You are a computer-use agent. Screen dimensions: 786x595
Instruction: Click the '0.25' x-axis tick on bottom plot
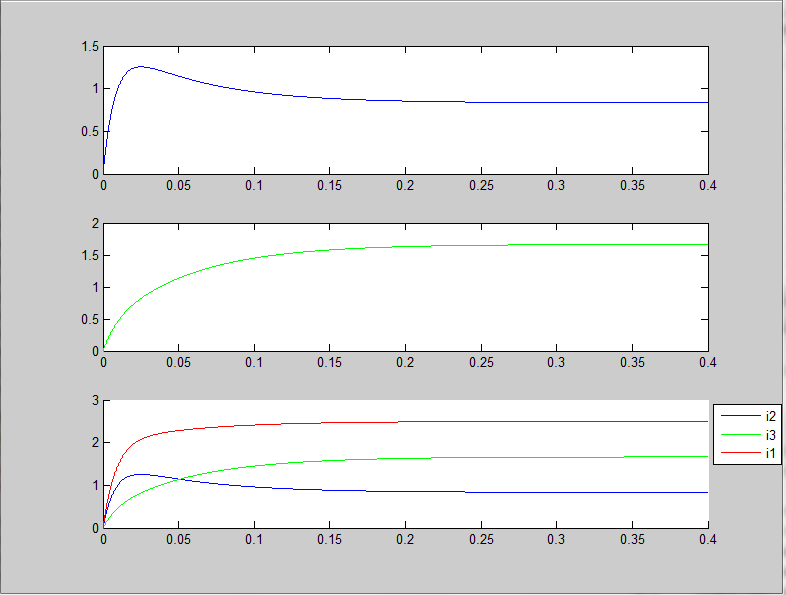coord(481,538)
